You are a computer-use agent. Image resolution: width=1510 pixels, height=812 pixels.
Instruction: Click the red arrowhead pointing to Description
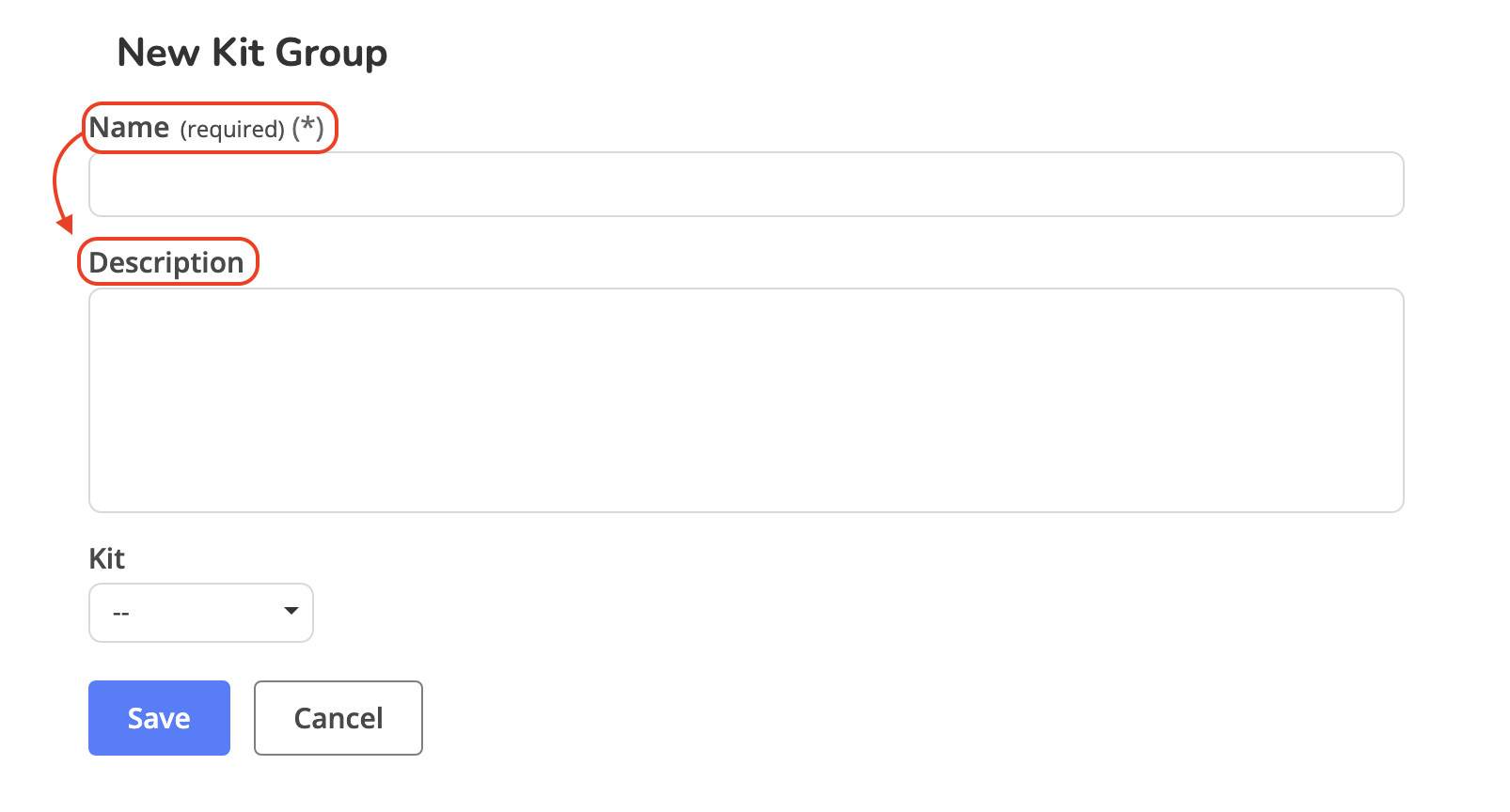[x=66, y=225]
